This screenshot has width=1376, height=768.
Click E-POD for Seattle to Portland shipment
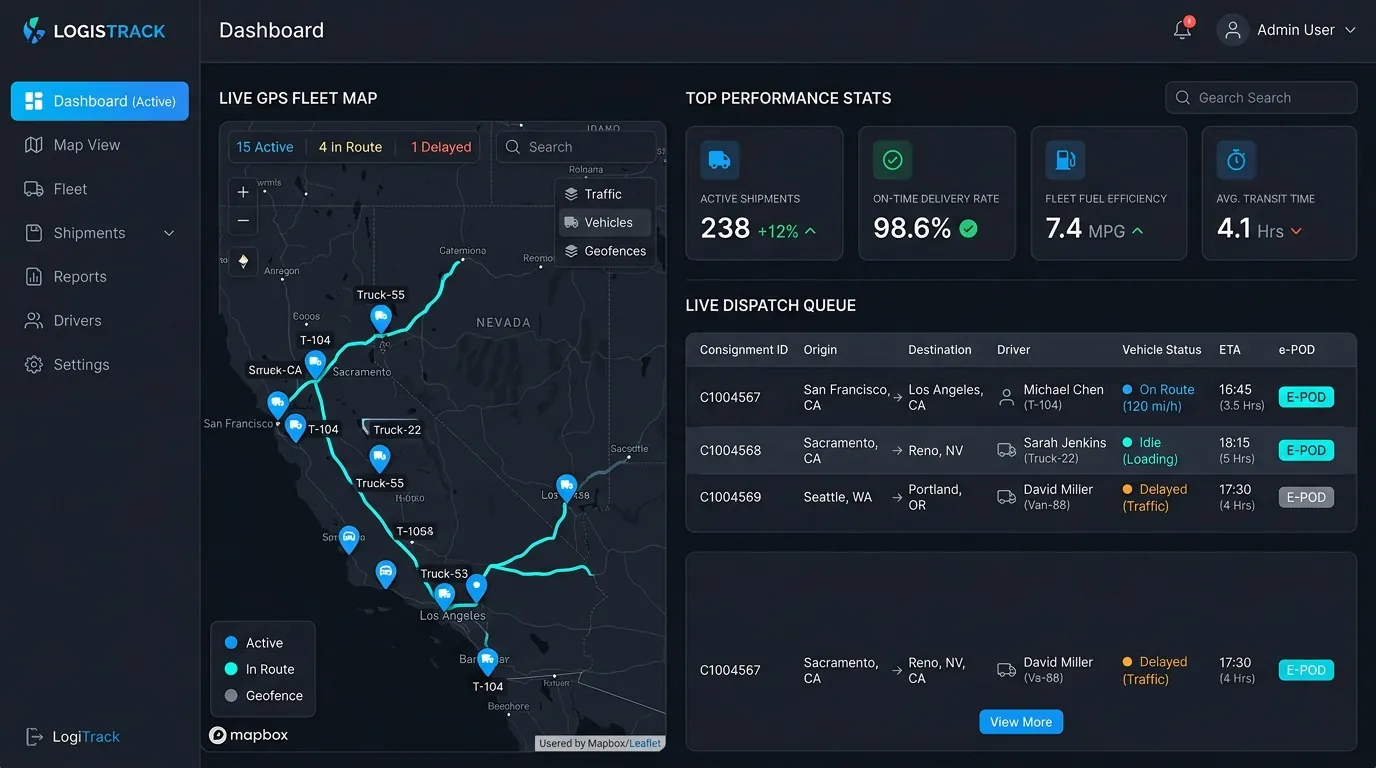click(1306, 497)
